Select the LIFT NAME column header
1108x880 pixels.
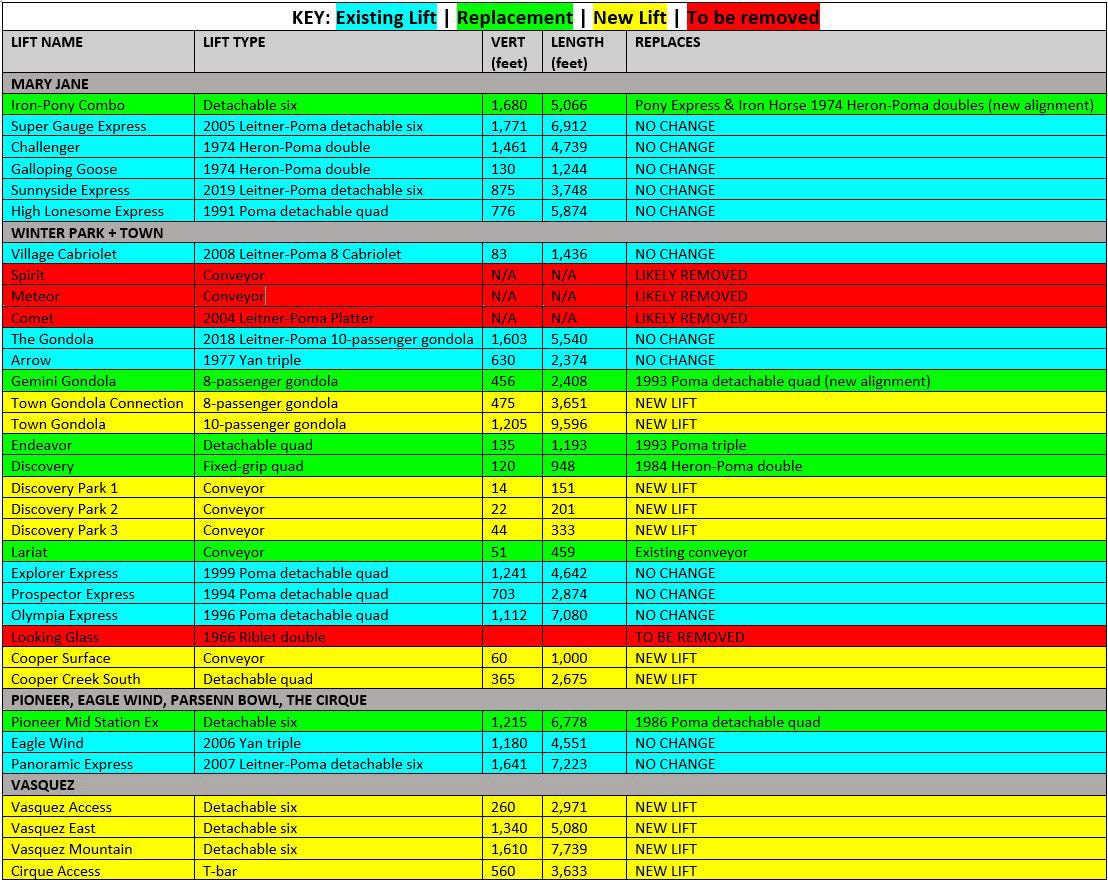[x=98, y=52]
